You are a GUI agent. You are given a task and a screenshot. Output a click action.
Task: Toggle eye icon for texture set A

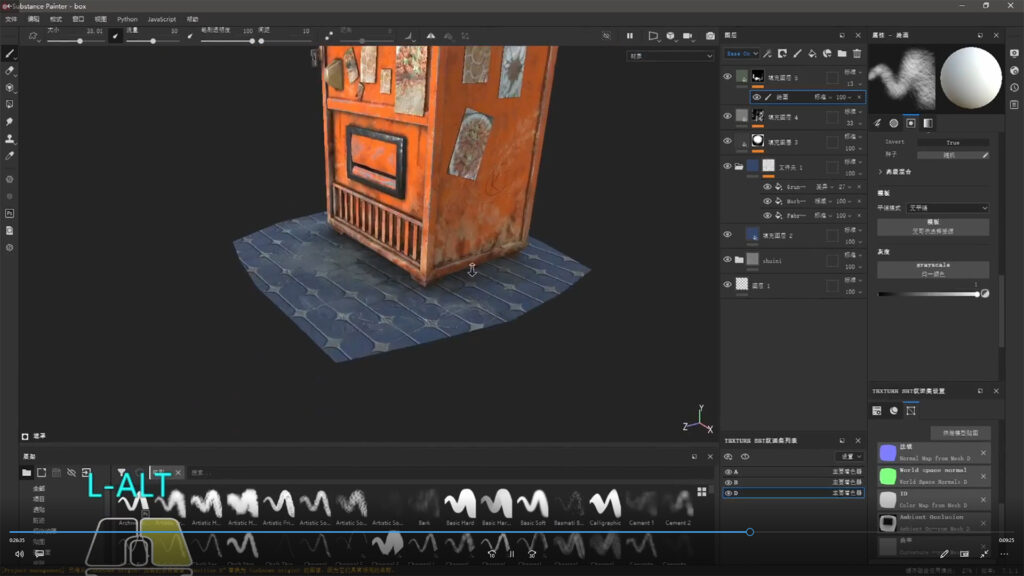point(728,472)
